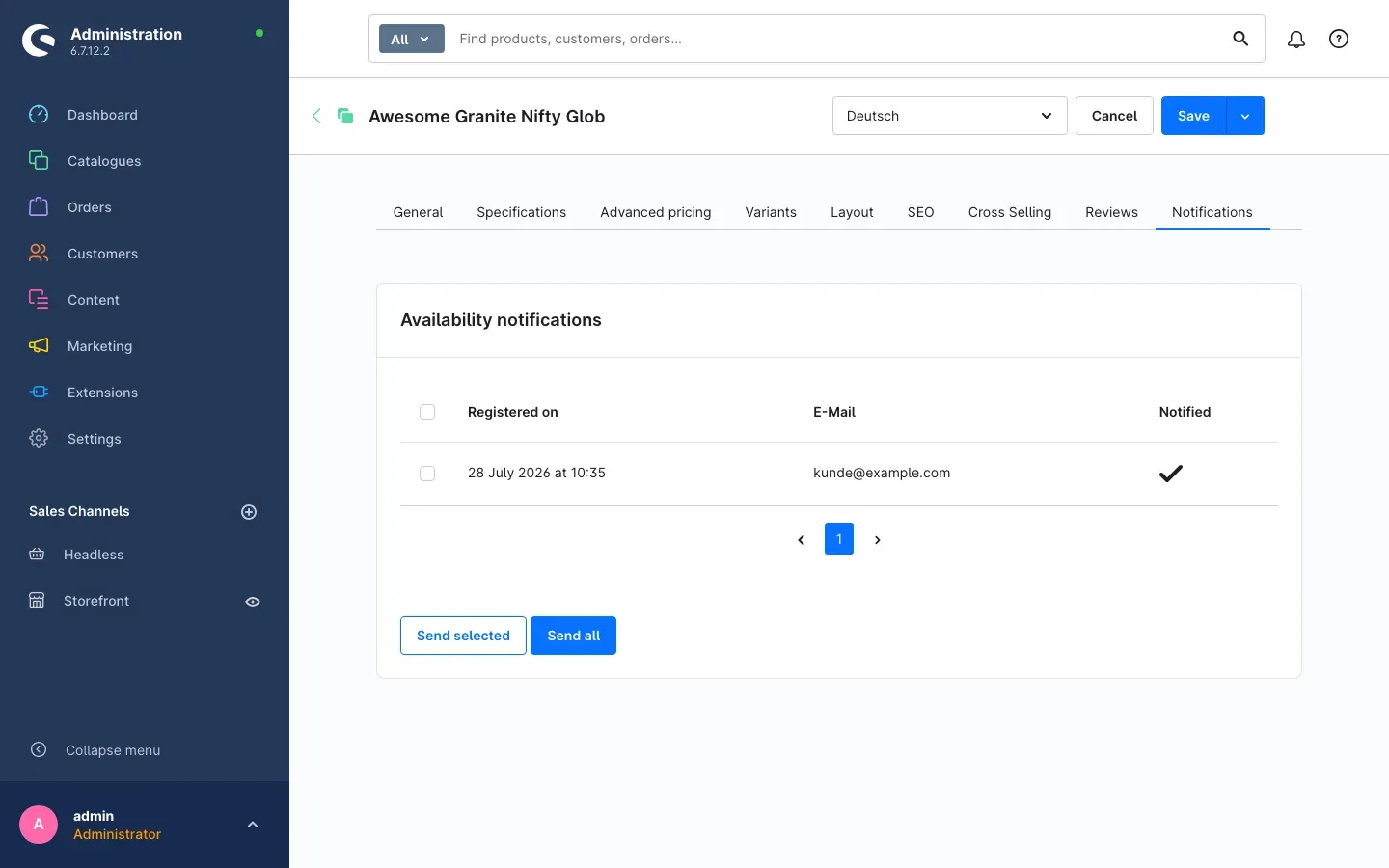Open notifications bell icon
The image size is (1389, 868).
coord(1296,39)
